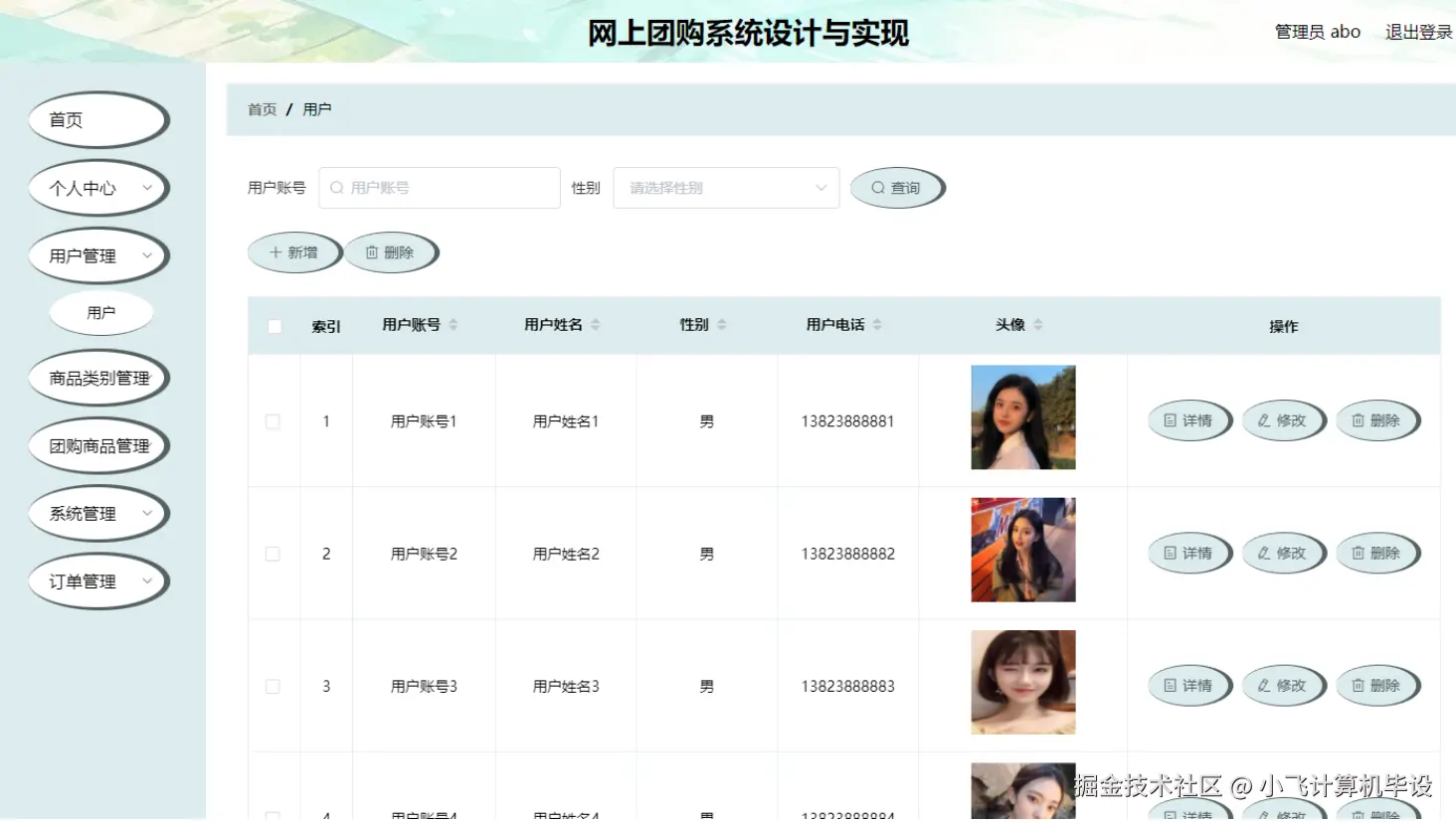Click the bulk 删除 button above the table

point(391,252)
